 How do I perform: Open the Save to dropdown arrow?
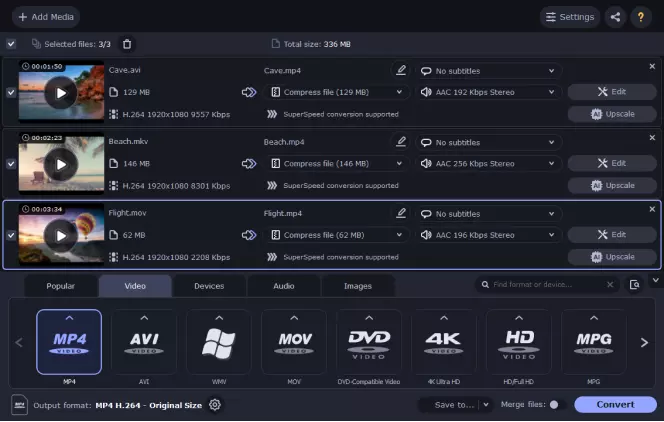click(x=486, y=405)
